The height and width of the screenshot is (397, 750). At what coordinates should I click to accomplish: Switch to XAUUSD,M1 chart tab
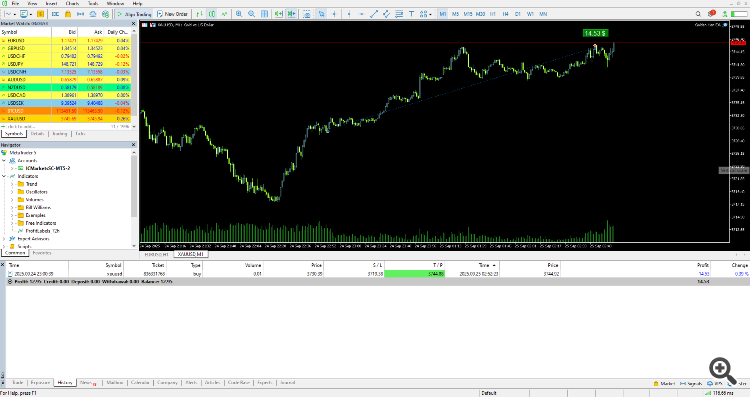click(190, 254)
